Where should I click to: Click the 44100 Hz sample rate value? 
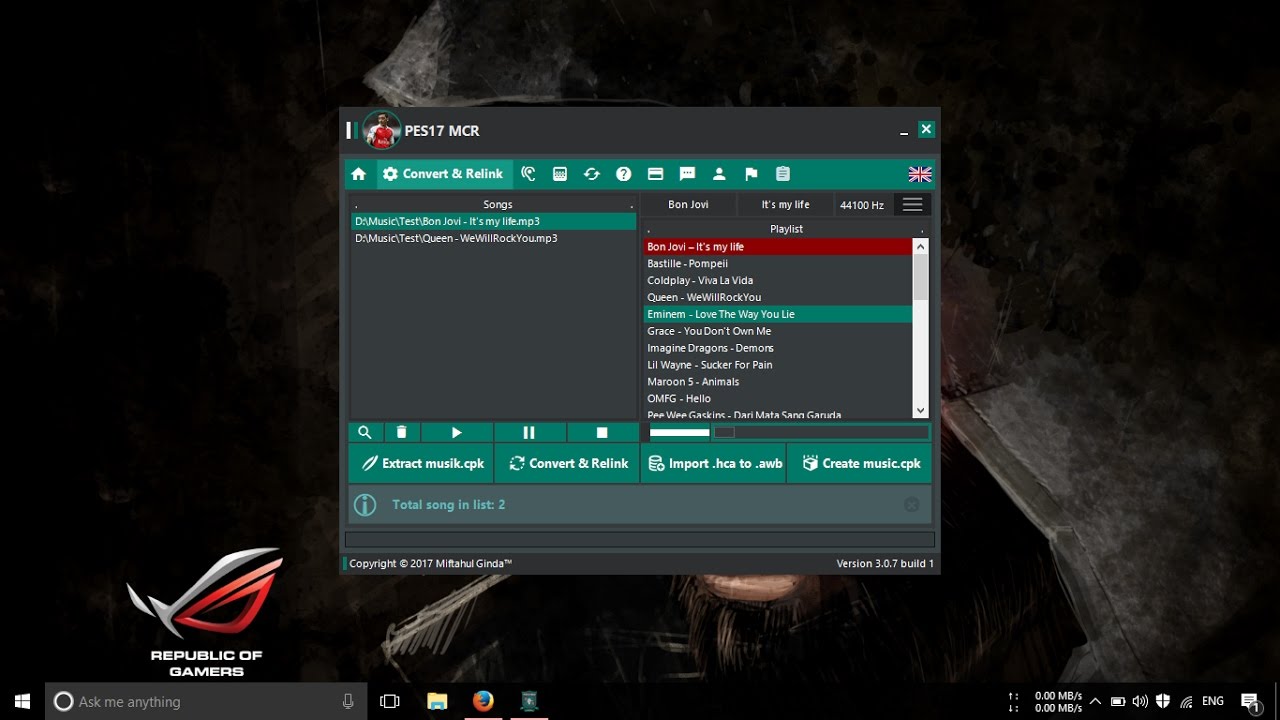(x=862, y=205)
